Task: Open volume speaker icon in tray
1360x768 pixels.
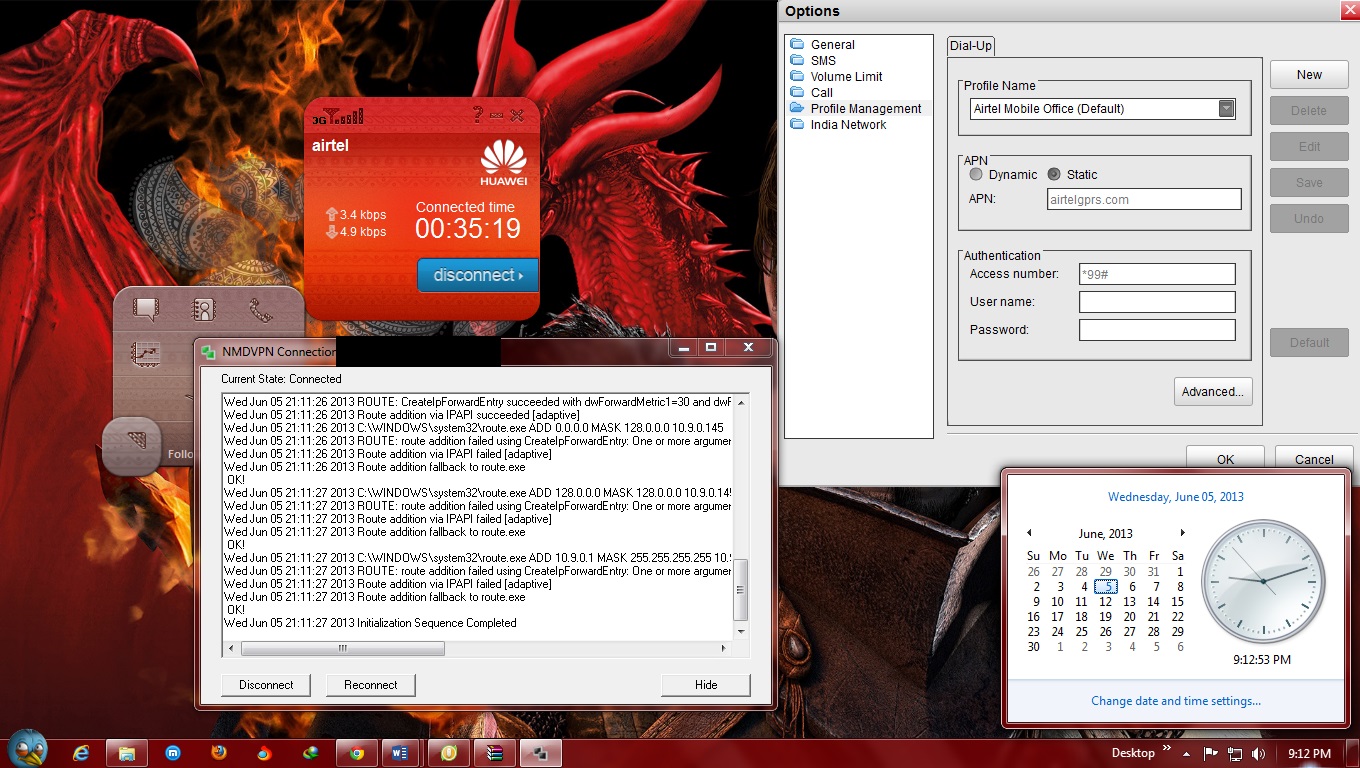Action: [x=1259, y=753]
